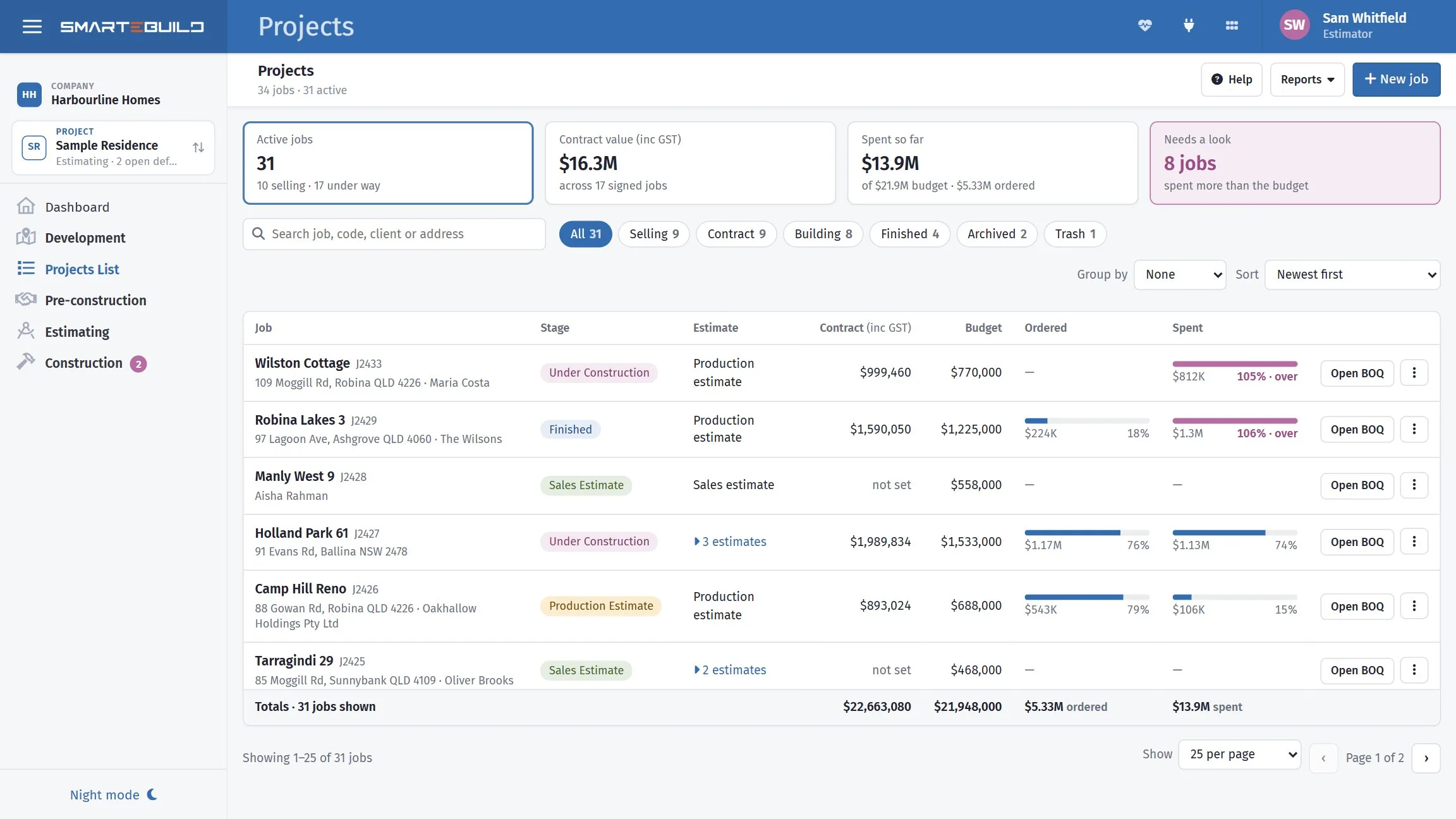Click Holland Park 61 ordered progress bar
This screenshot has height=819, width=1456.
click(1086, 533)
